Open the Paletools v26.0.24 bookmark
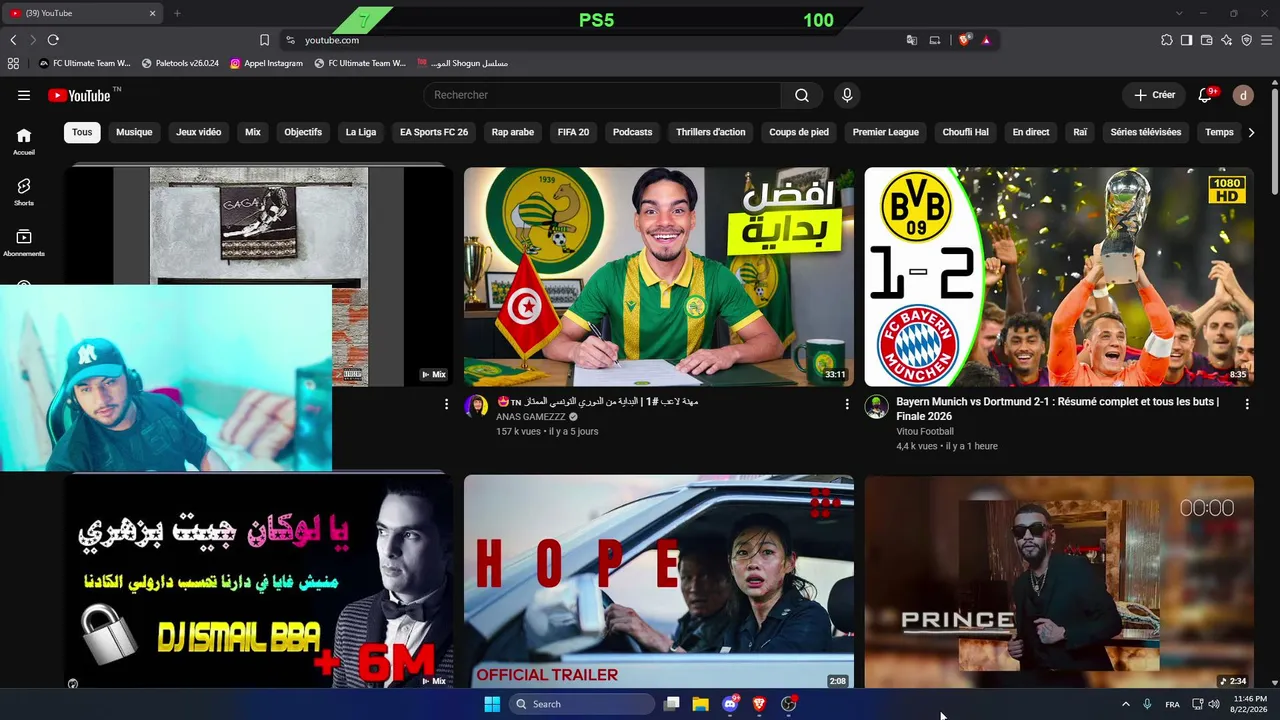Image resolution: width=1280 pixels, height=720 pixels. [180, 63]
